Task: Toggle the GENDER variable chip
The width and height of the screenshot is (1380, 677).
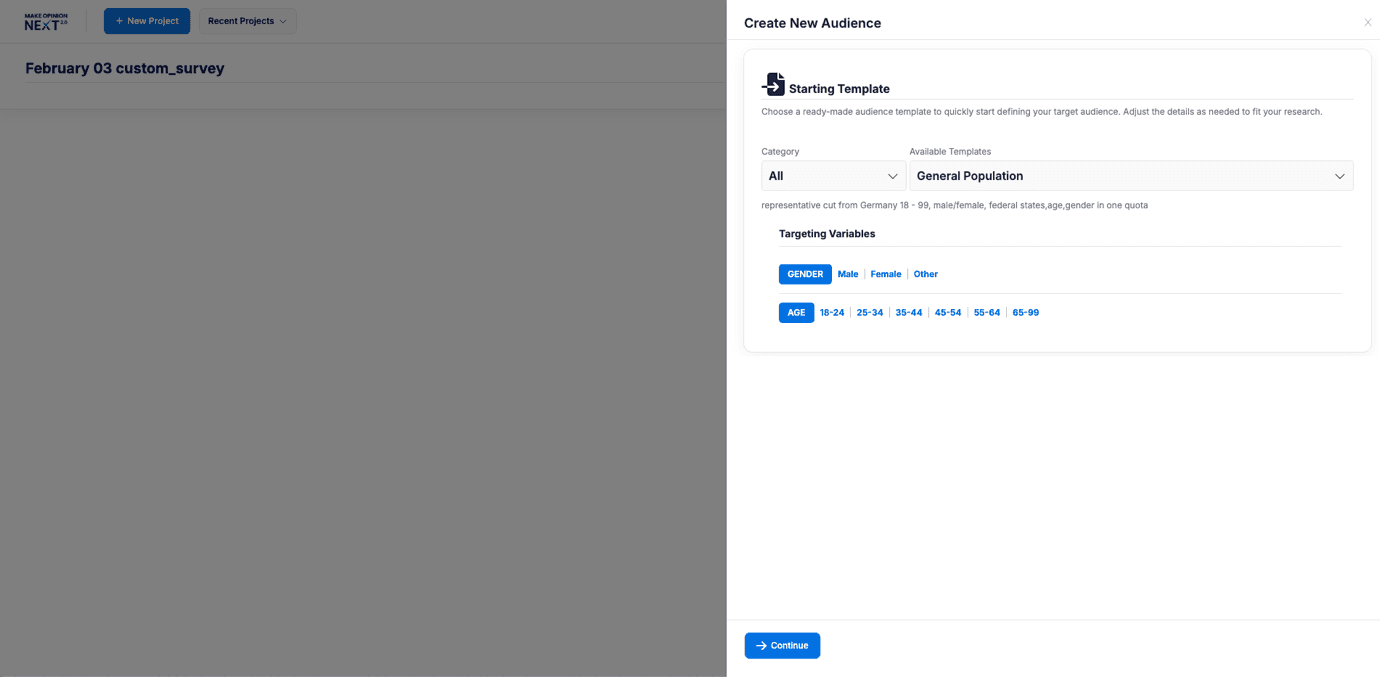Action: tap(805, 273)
